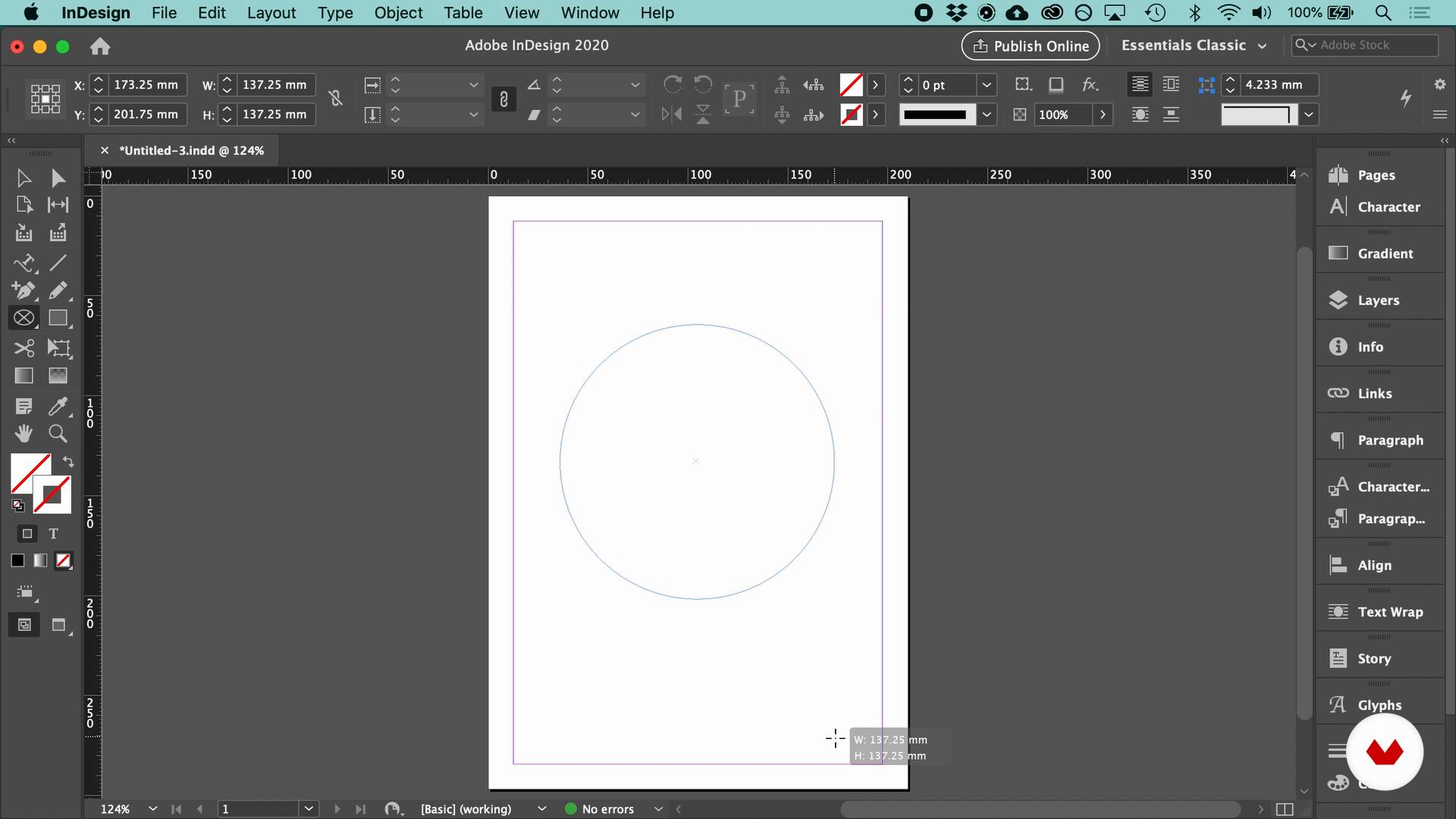Select the Rectangle tool
Image resolution: width=1456 pixels, height=819 pixels.
(x=58, y=318)
